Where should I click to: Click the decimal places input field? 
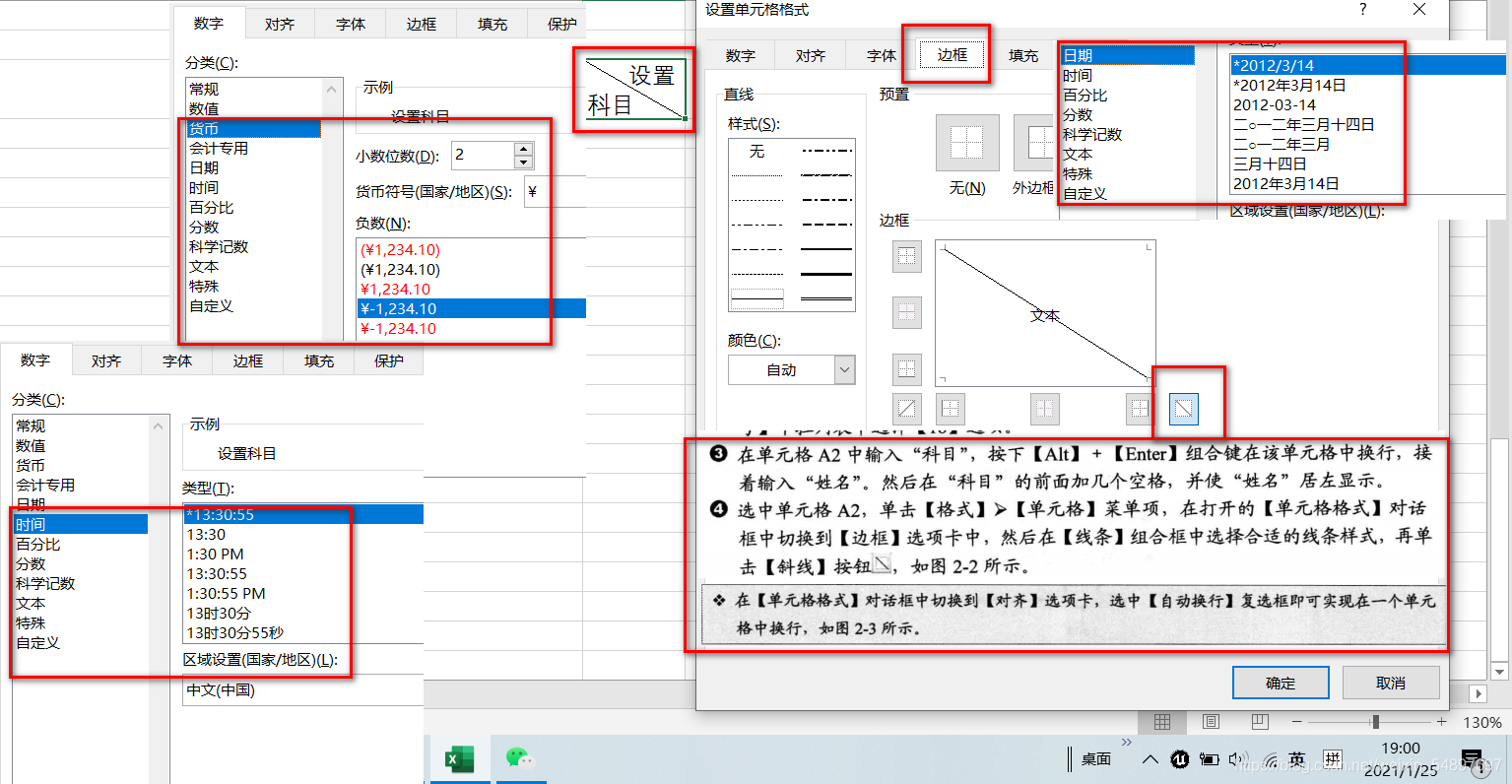[483, 155]
